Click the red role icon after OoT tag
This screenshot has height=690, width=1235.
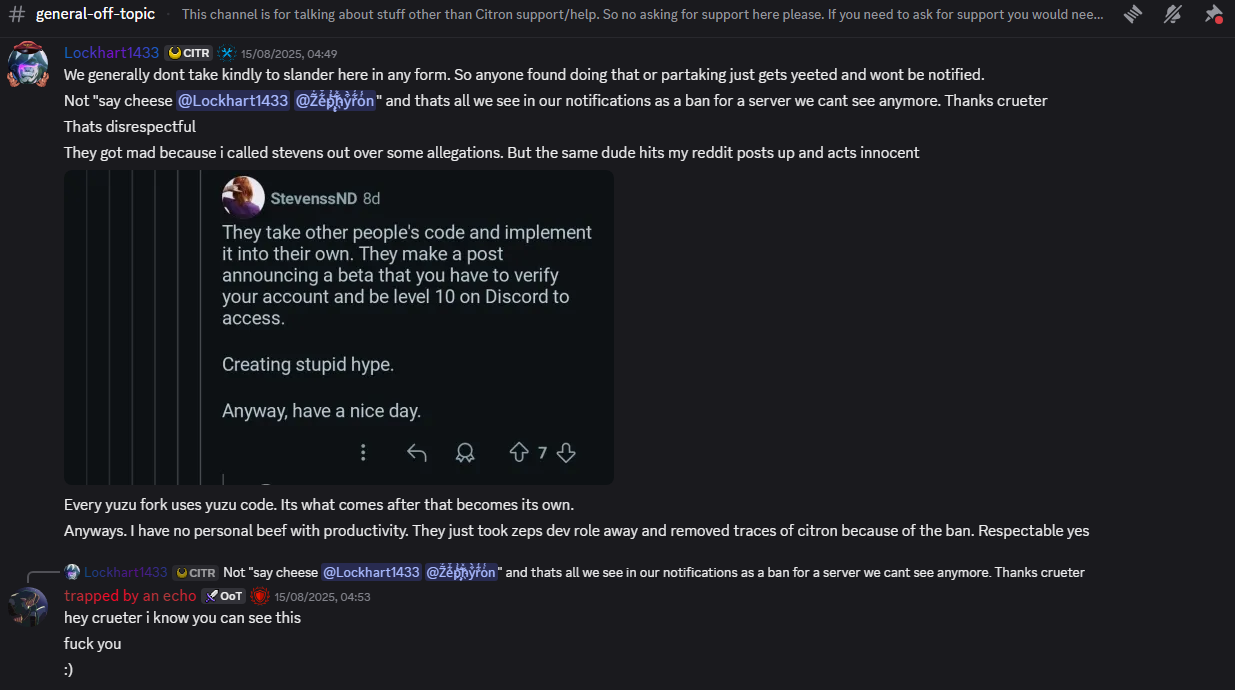(260, 596)
